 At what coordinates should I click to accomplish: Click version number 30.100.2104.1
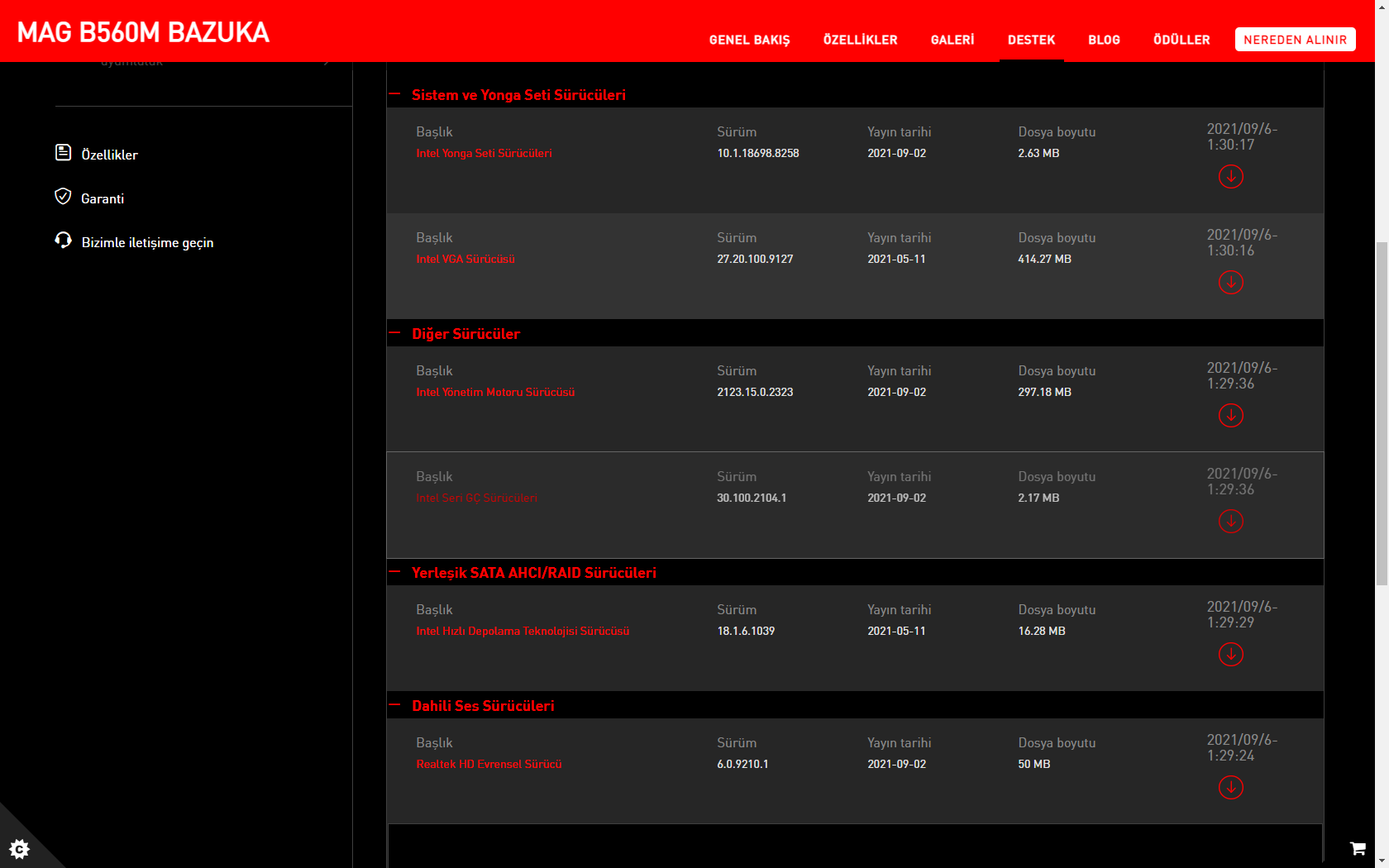[752, 498]
